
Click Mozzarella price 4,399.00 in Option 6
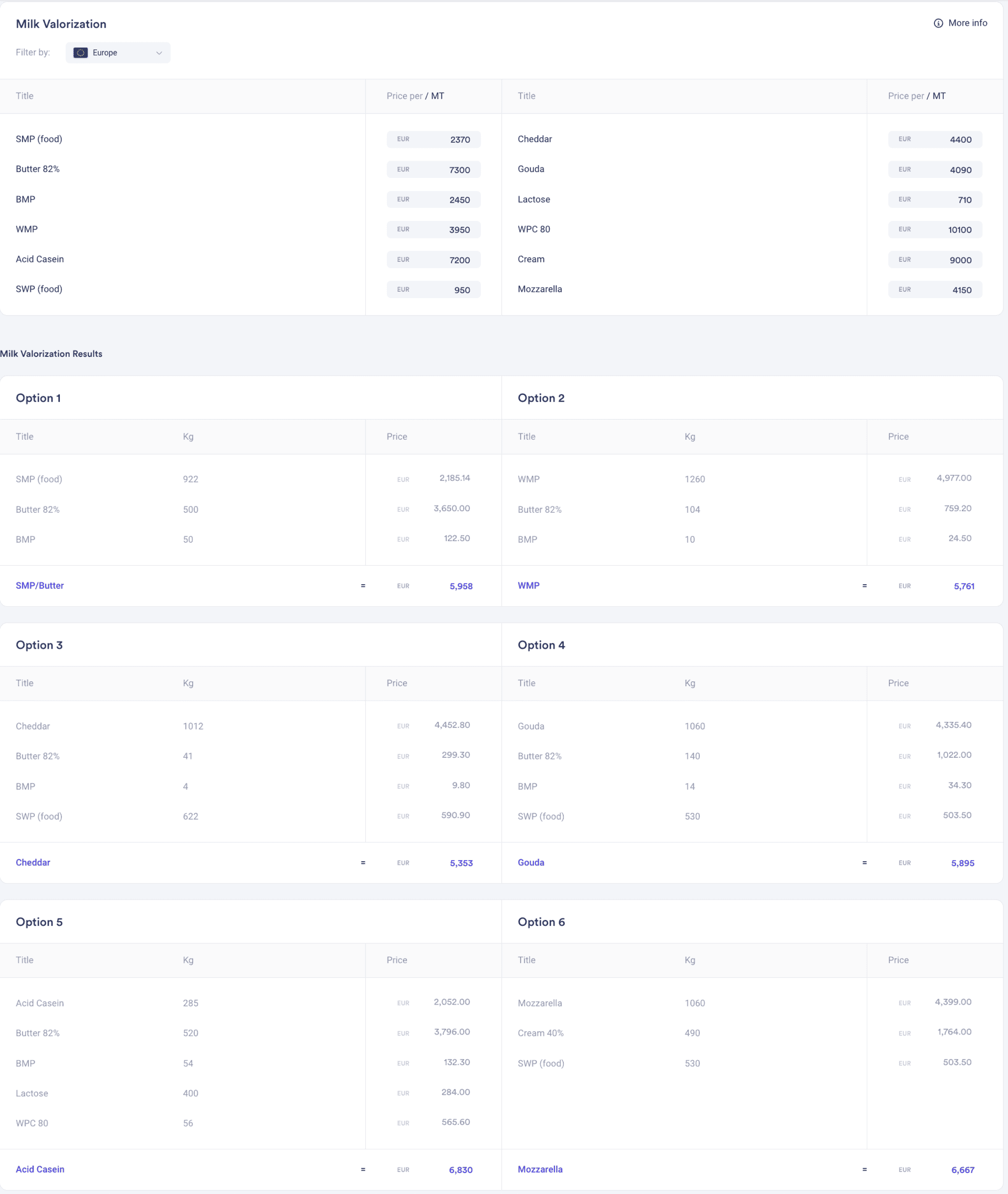[953, 1002]
